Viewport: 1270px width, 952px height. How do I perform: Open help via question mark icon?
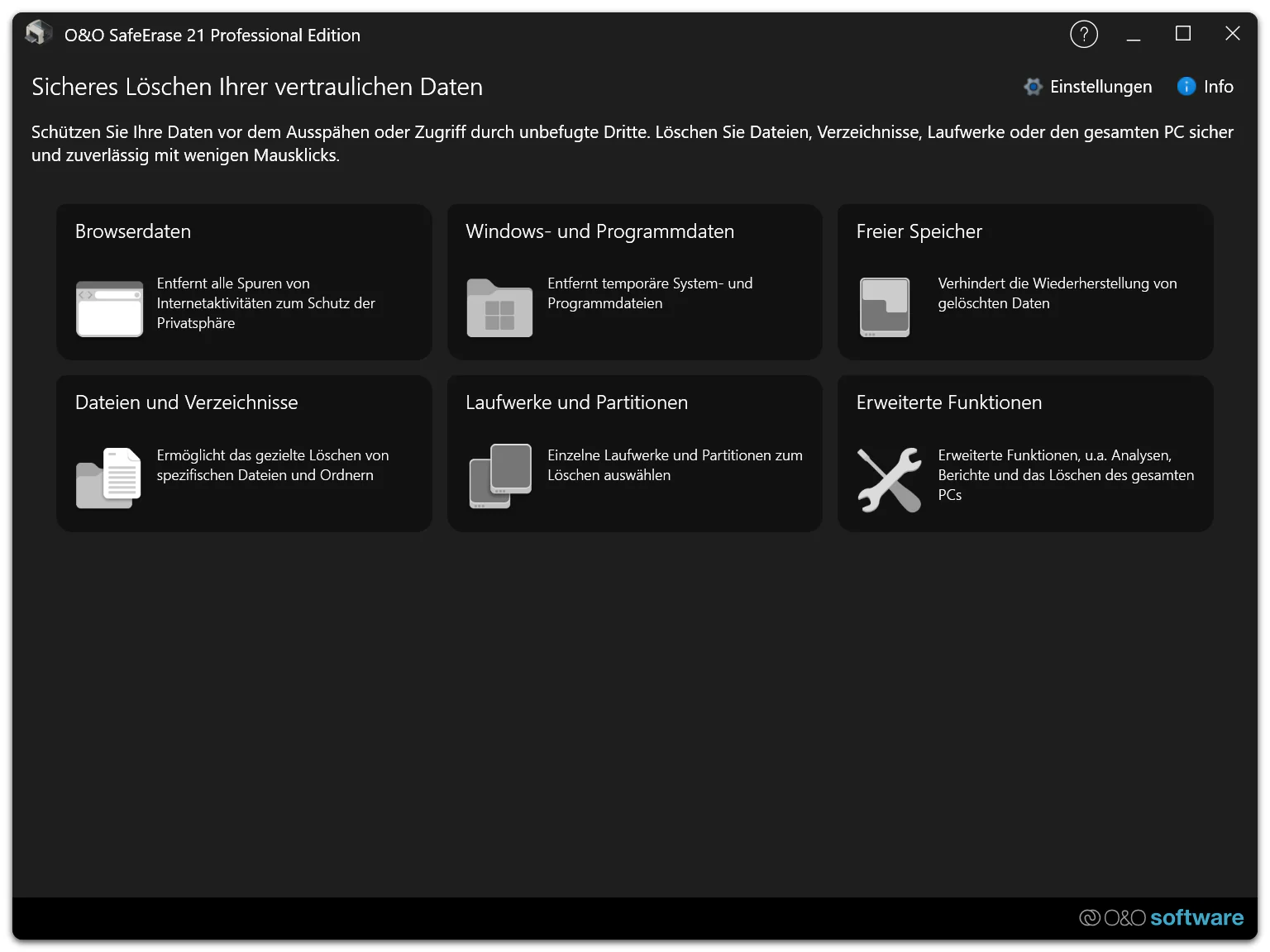1084,34
